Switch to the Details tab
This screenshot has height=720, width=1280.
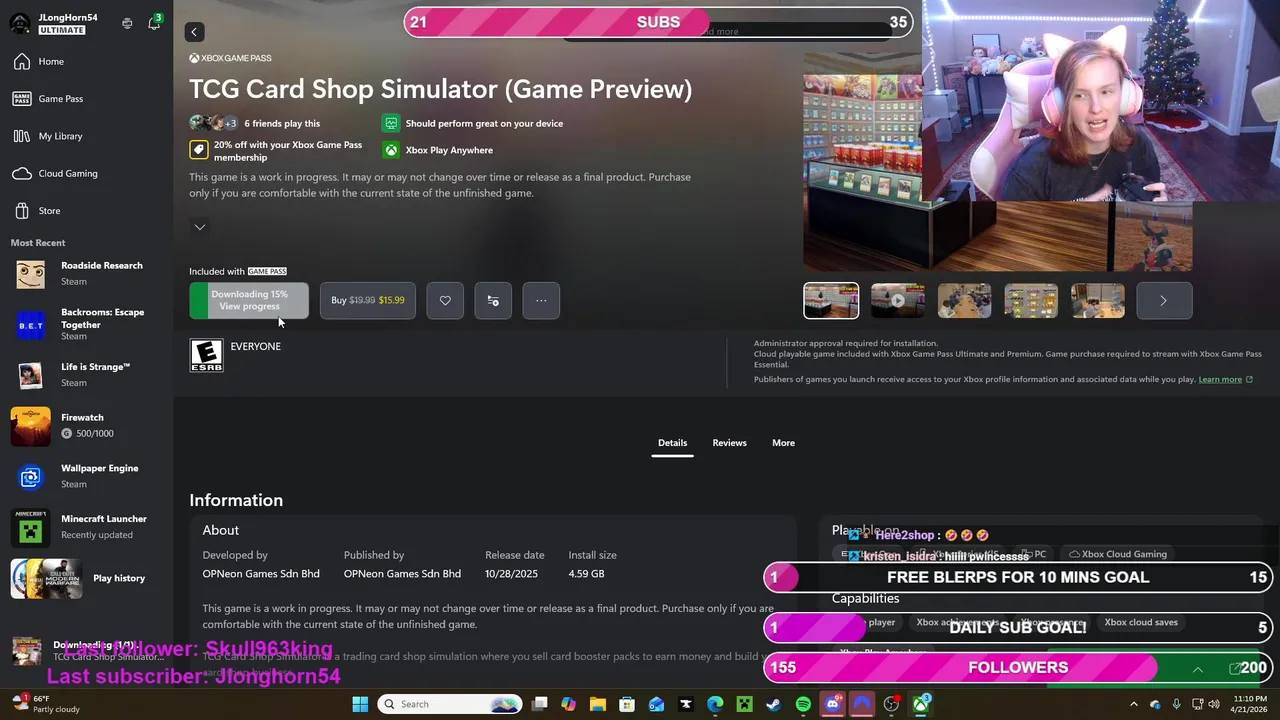click(x=672, y=443)
